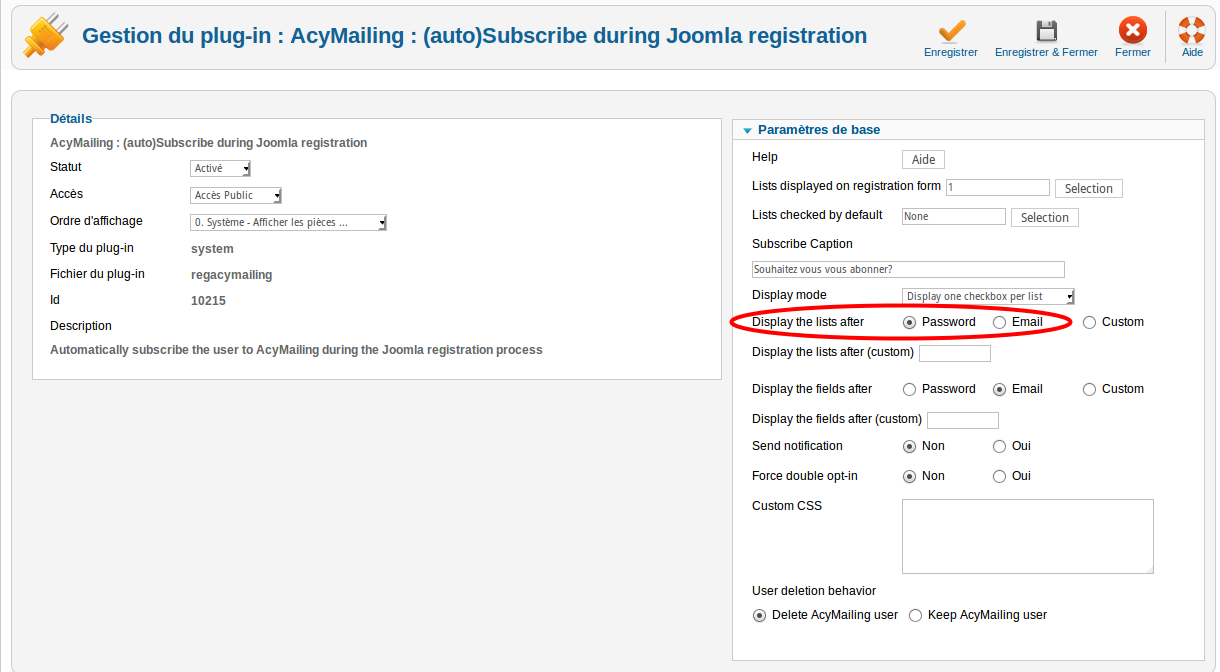Click the Enregistrer checkmark icon
This screenshot has height=672, width=1220.
(951, 30)
